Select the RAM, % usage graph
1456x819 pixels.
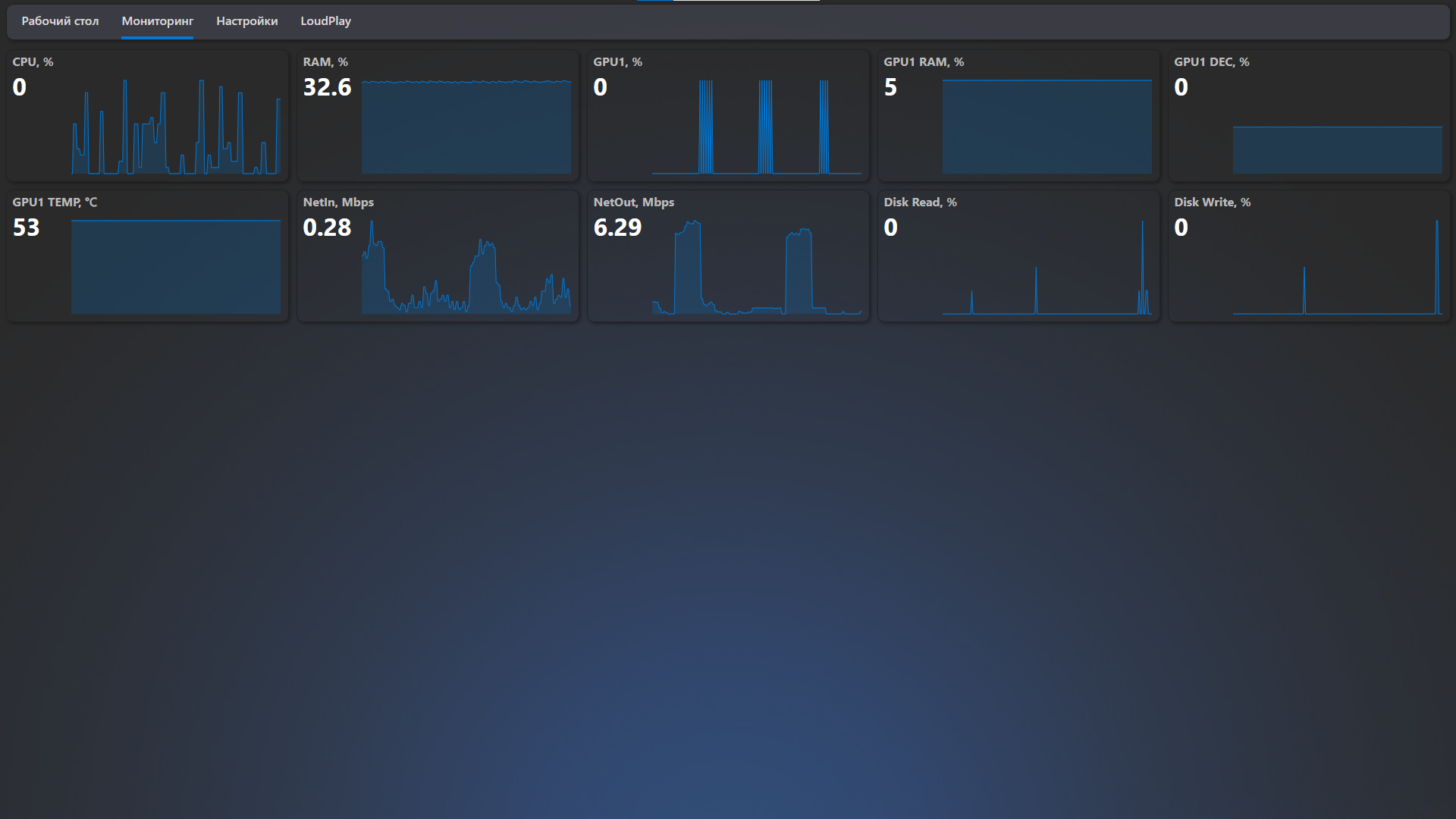[x=466, y=127]
